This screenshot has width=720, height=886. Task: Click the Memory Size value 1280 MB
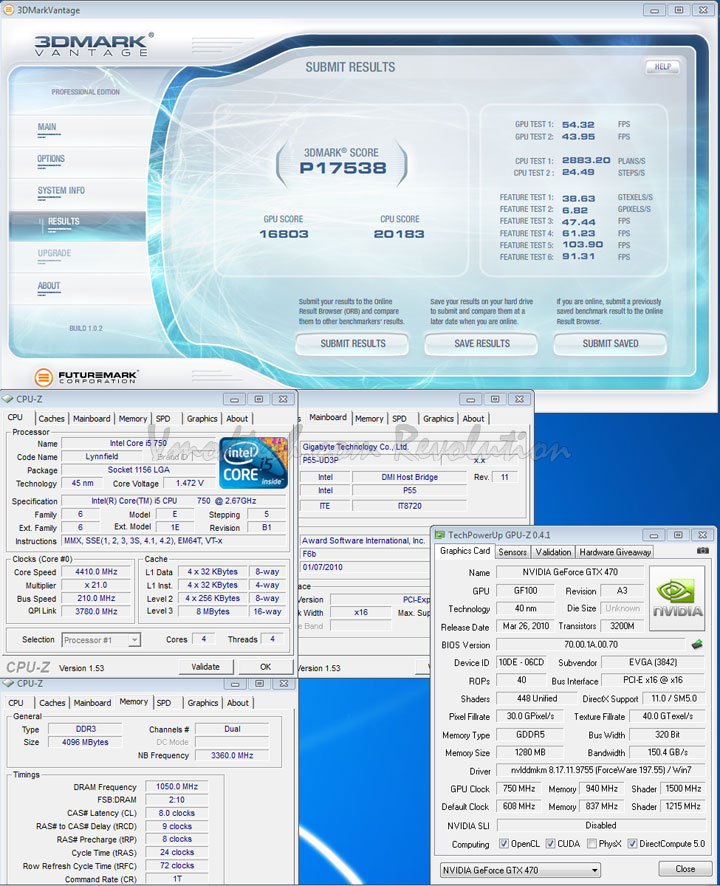530,752
